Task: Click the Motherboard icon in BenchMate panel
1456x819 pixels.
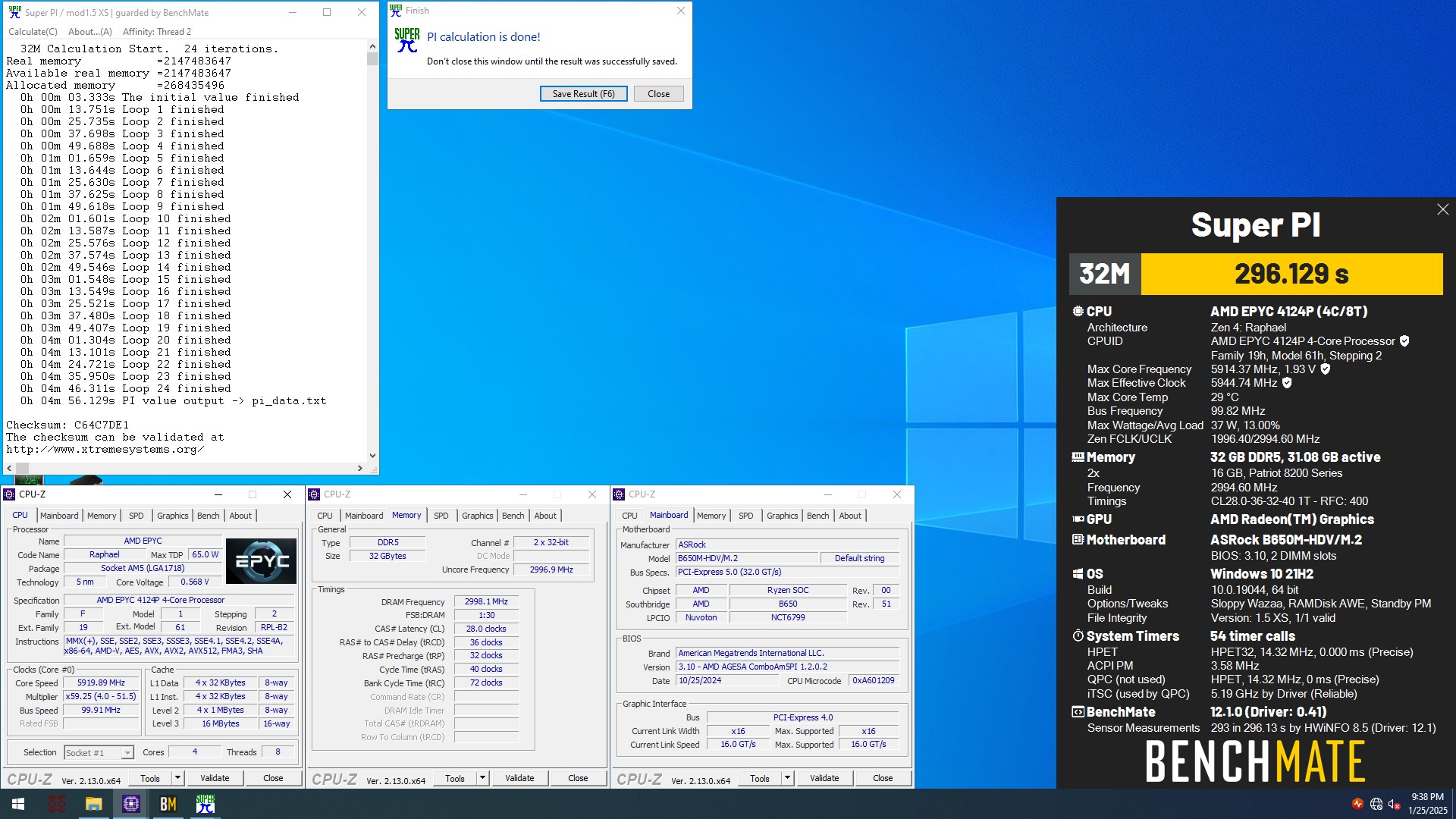Action: point(1078,540)
